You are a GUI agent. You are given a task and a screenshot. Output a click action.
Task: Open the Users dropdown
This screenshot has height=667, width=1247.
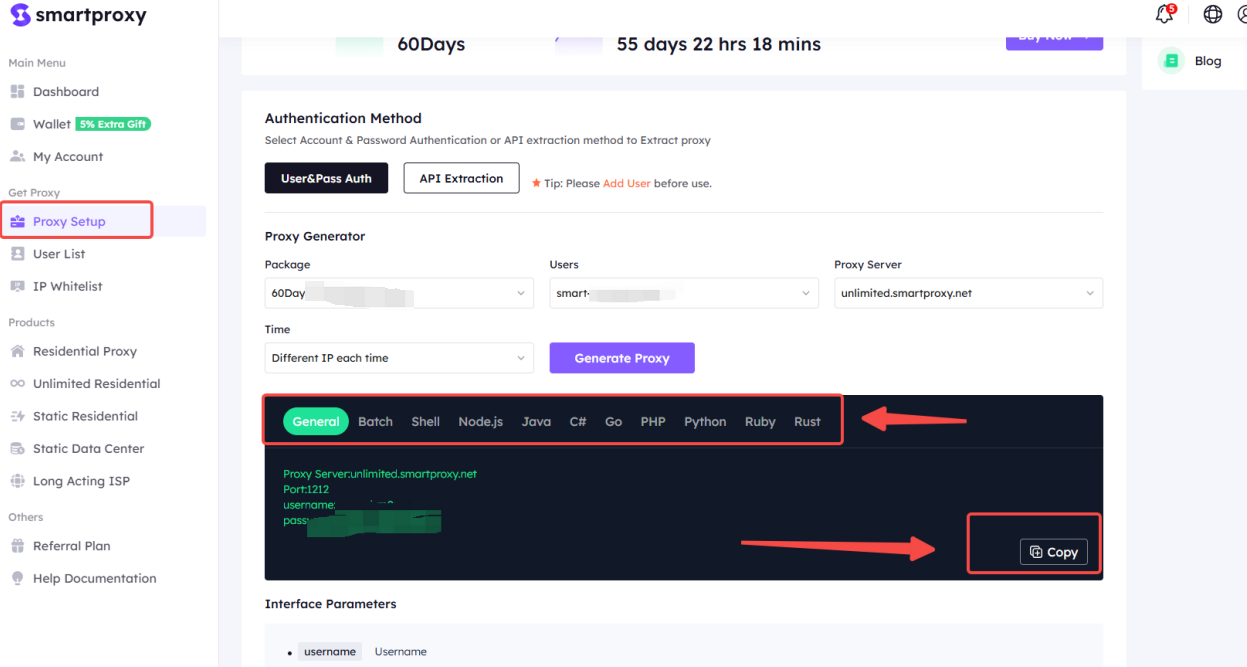[684, 293]
